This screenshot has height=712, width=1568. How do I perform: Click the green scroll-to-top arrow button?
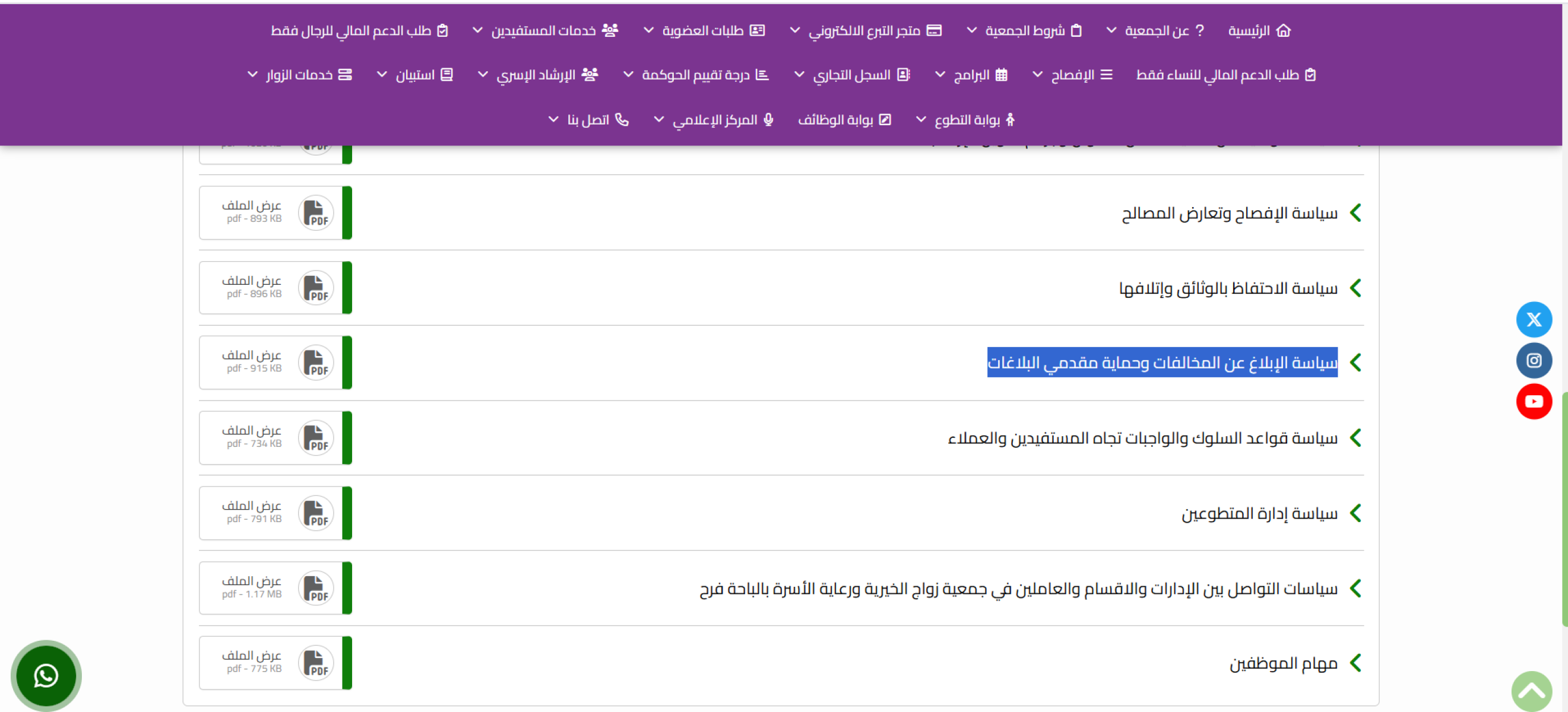pyautogui.click(x=1531, y=691)
